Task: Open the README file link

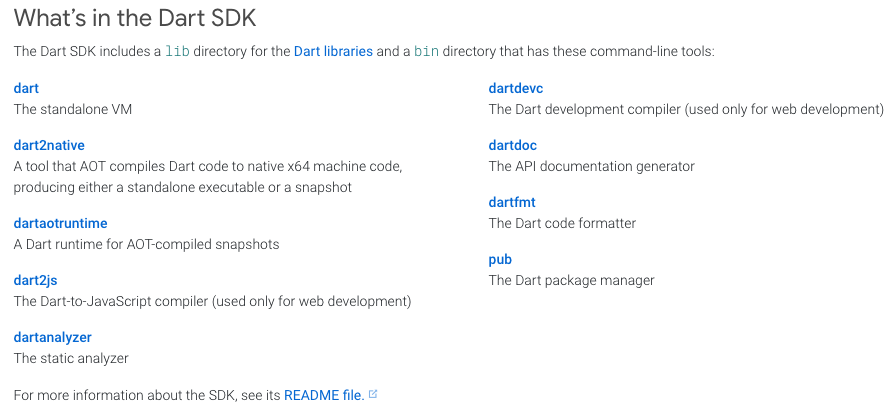Action: click(x=324, y=395)
